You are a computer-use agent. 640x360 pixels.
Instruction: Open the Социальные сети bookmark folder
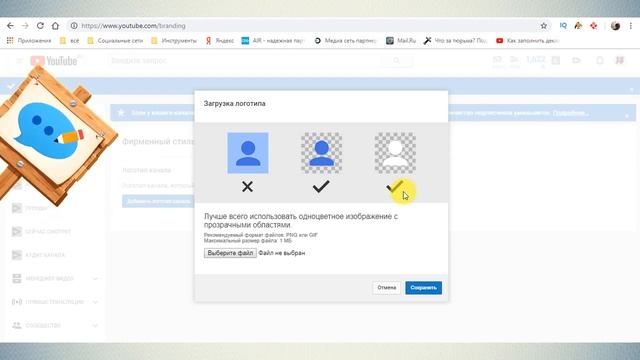click(x=115, y=40)
